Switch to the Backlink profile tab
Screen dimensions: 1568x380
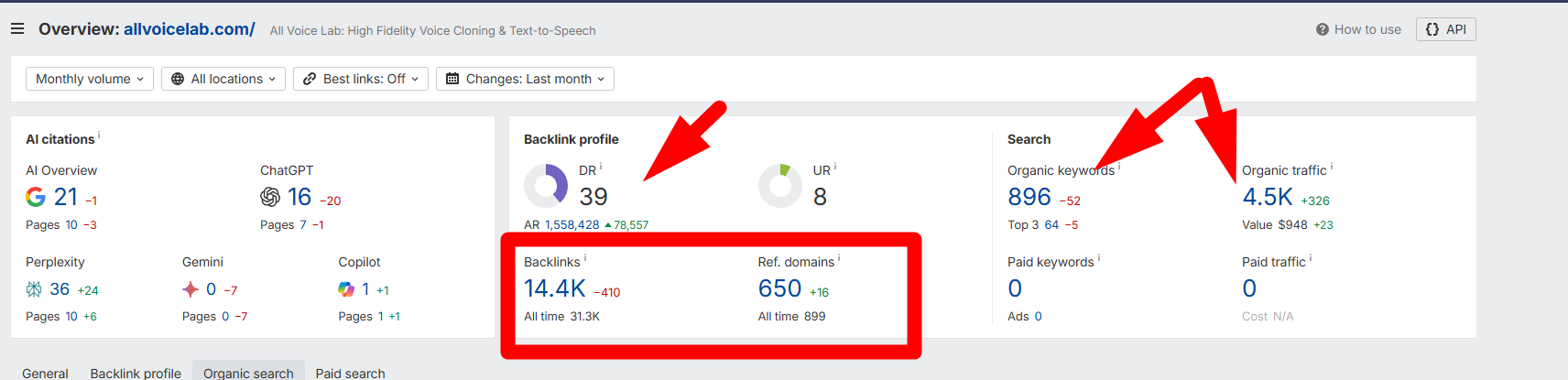136,373
